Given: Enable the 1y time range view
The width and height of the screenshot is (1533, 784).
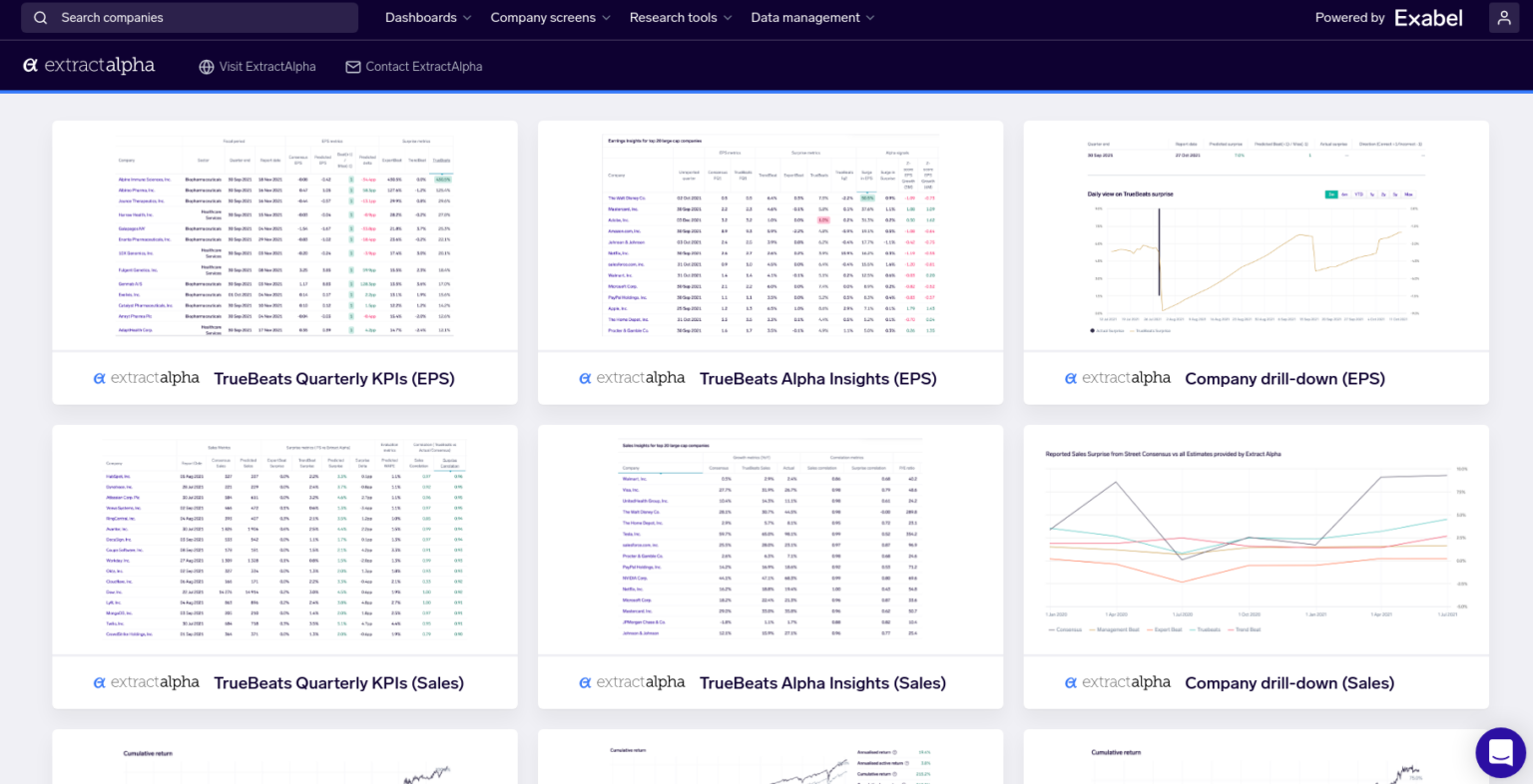Looking at the screenshot, I should 1372,195.
